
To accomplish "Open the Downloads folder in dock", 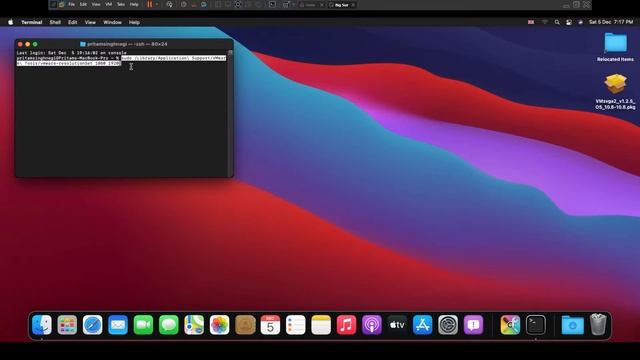I will pos(572,325).
